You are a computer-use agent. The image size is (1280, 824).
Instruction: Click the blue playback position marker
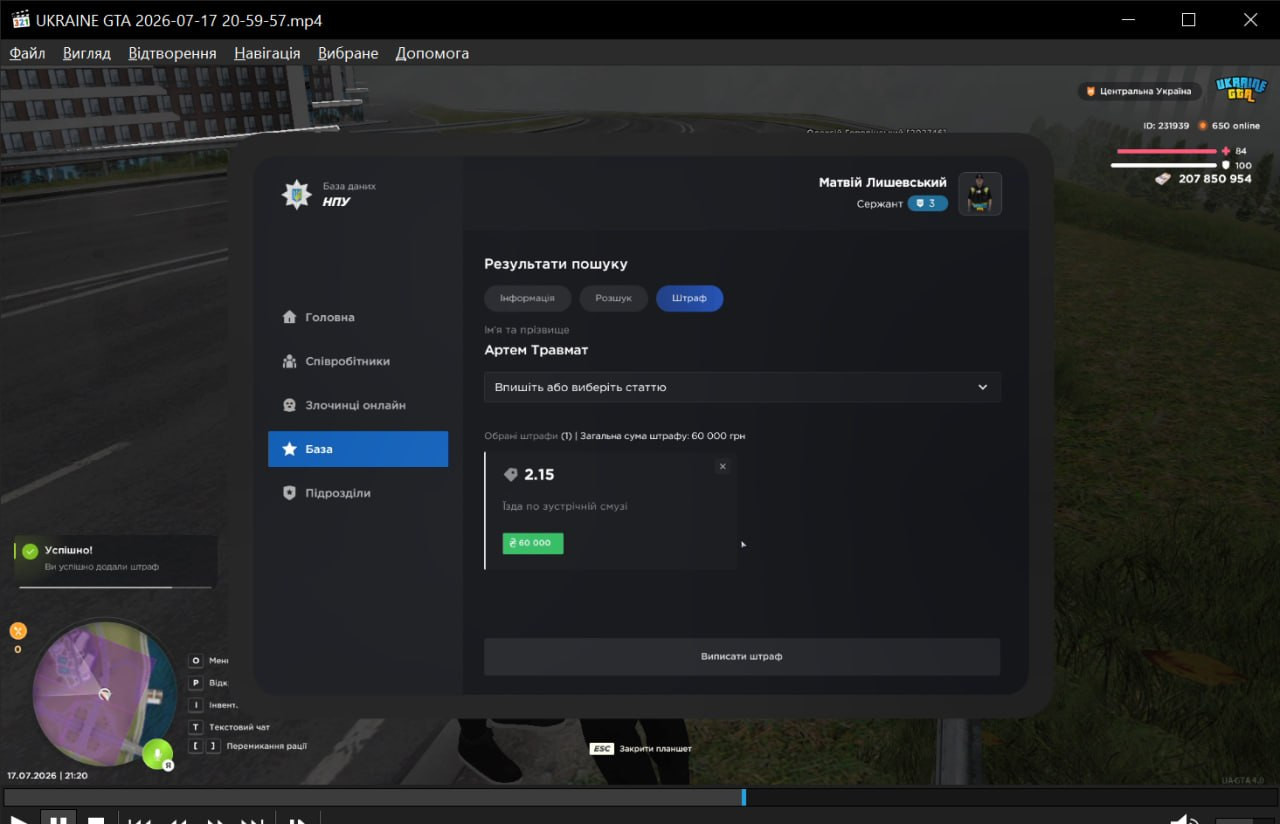(x=743, y=797)
